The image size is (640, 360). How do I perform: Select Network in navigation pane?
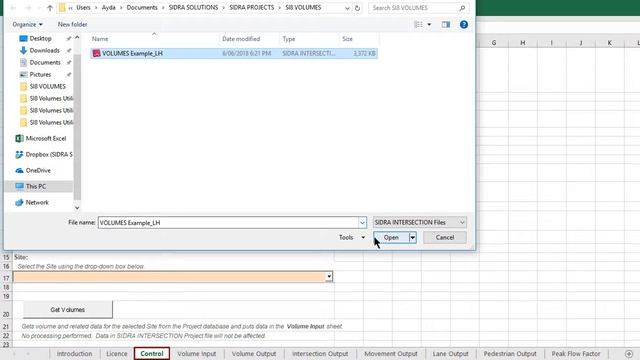click(37, 202)
